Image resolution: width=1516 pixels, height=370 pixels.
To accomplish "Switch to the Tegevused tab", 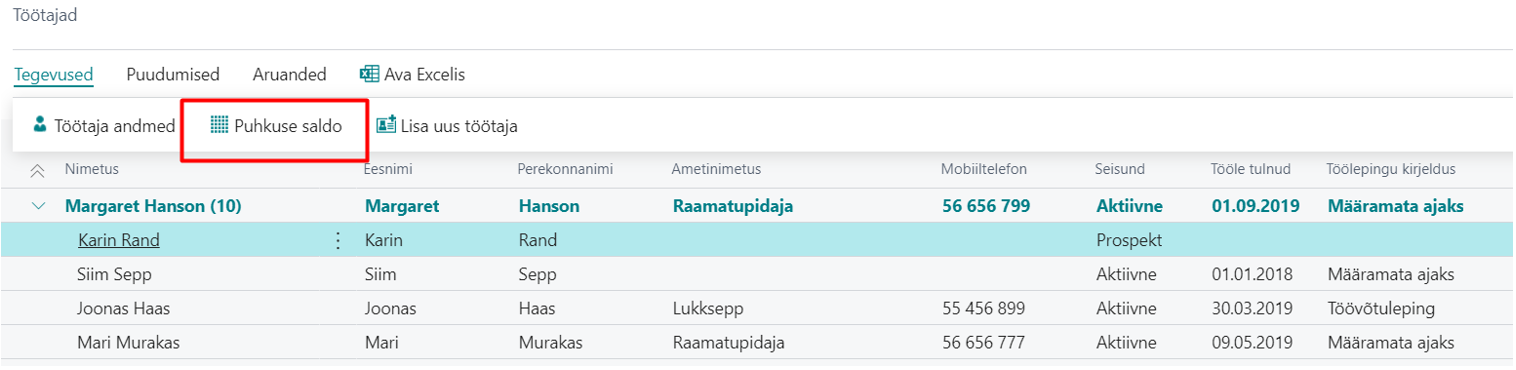I will click(x=54, y=75).
